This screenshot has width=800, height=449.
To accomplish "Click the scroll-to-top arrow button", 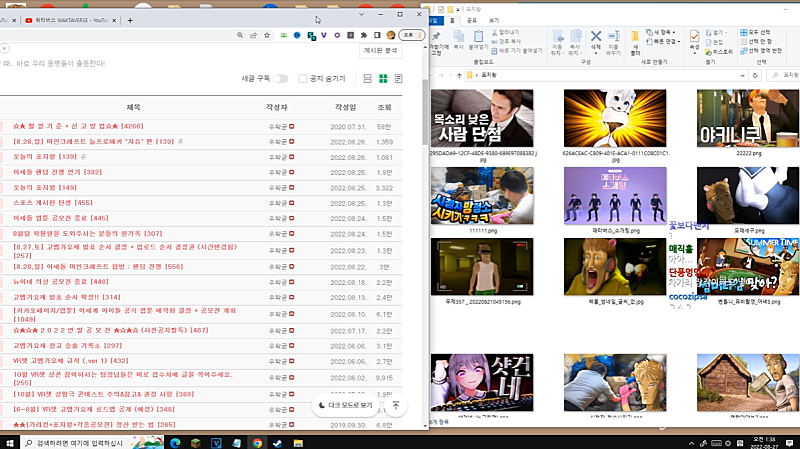I will pos(396,405).
